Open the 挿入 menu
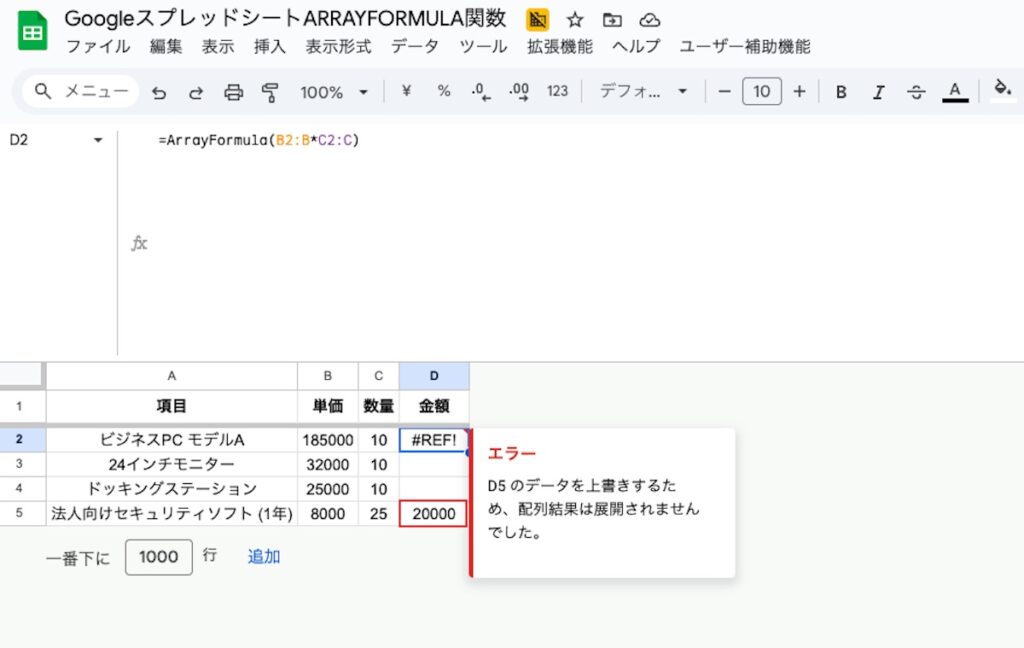The height and width of the screenshot is (648, 1024). (x=270, y=46)
